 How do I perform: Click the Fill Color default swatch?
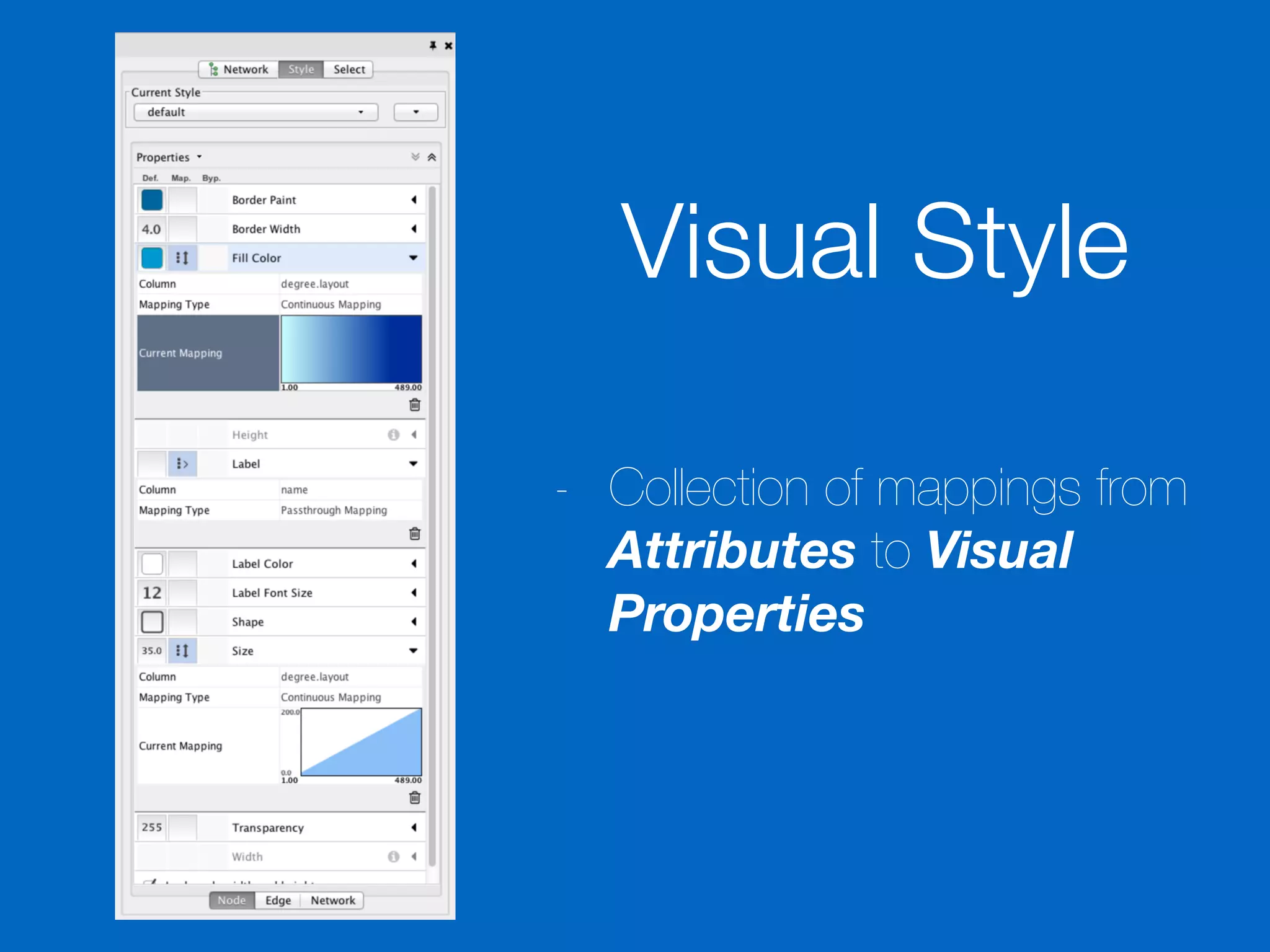click(x=152, y=258)
